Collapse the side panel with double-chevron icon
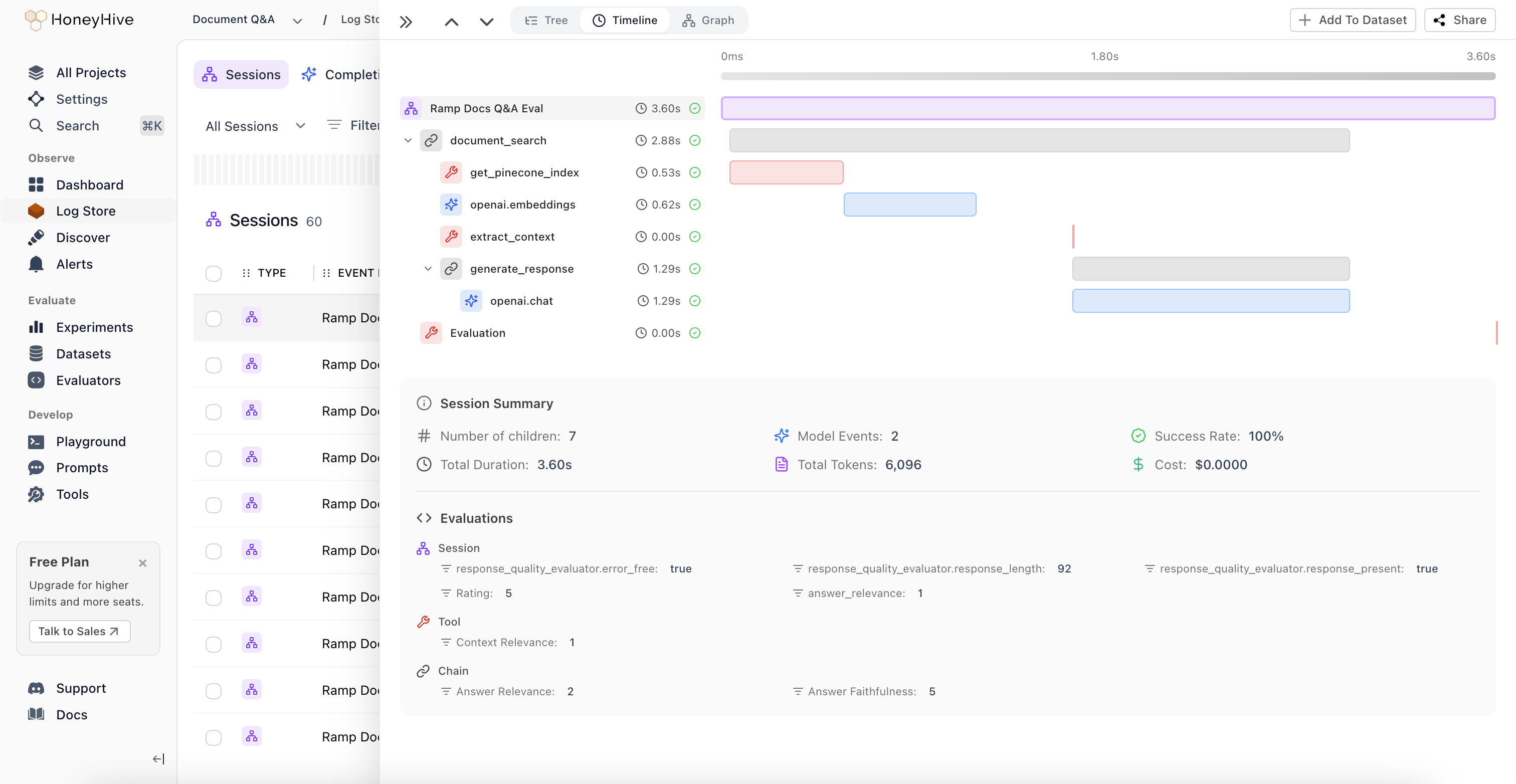 click(406, 22)
